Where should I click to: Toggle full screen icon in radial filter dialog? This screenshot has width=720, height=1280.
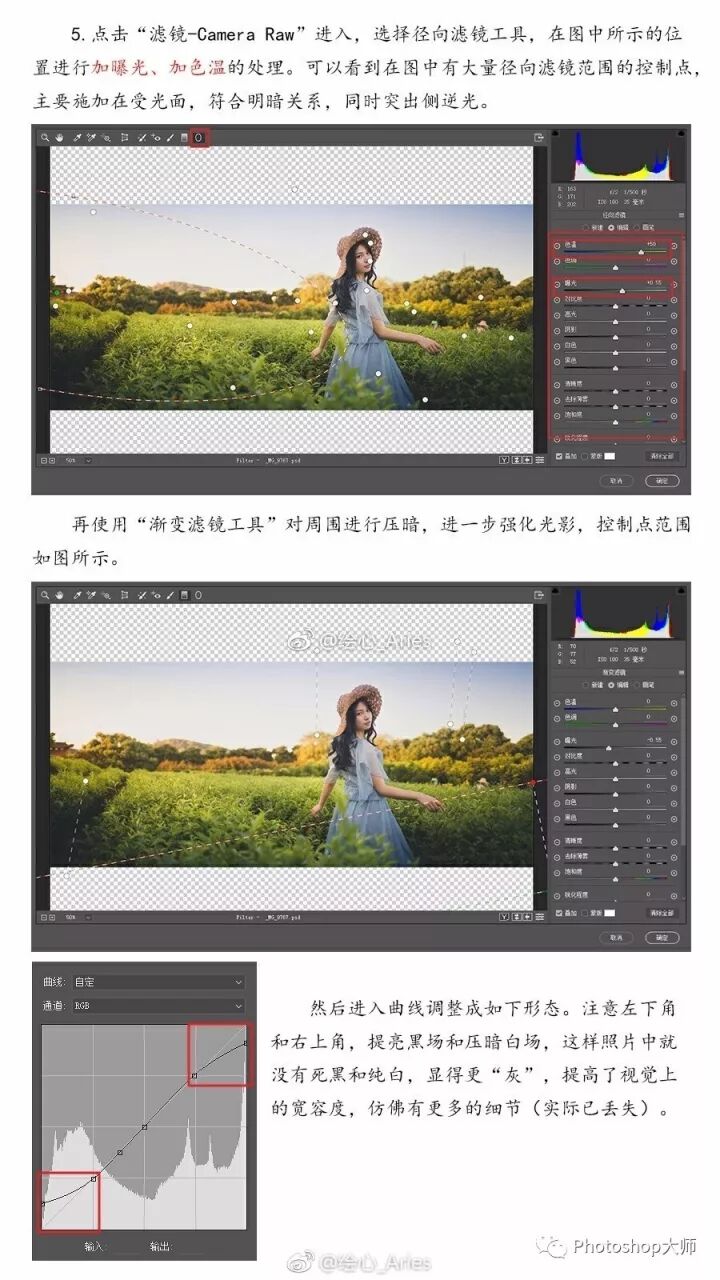[539, 137]
